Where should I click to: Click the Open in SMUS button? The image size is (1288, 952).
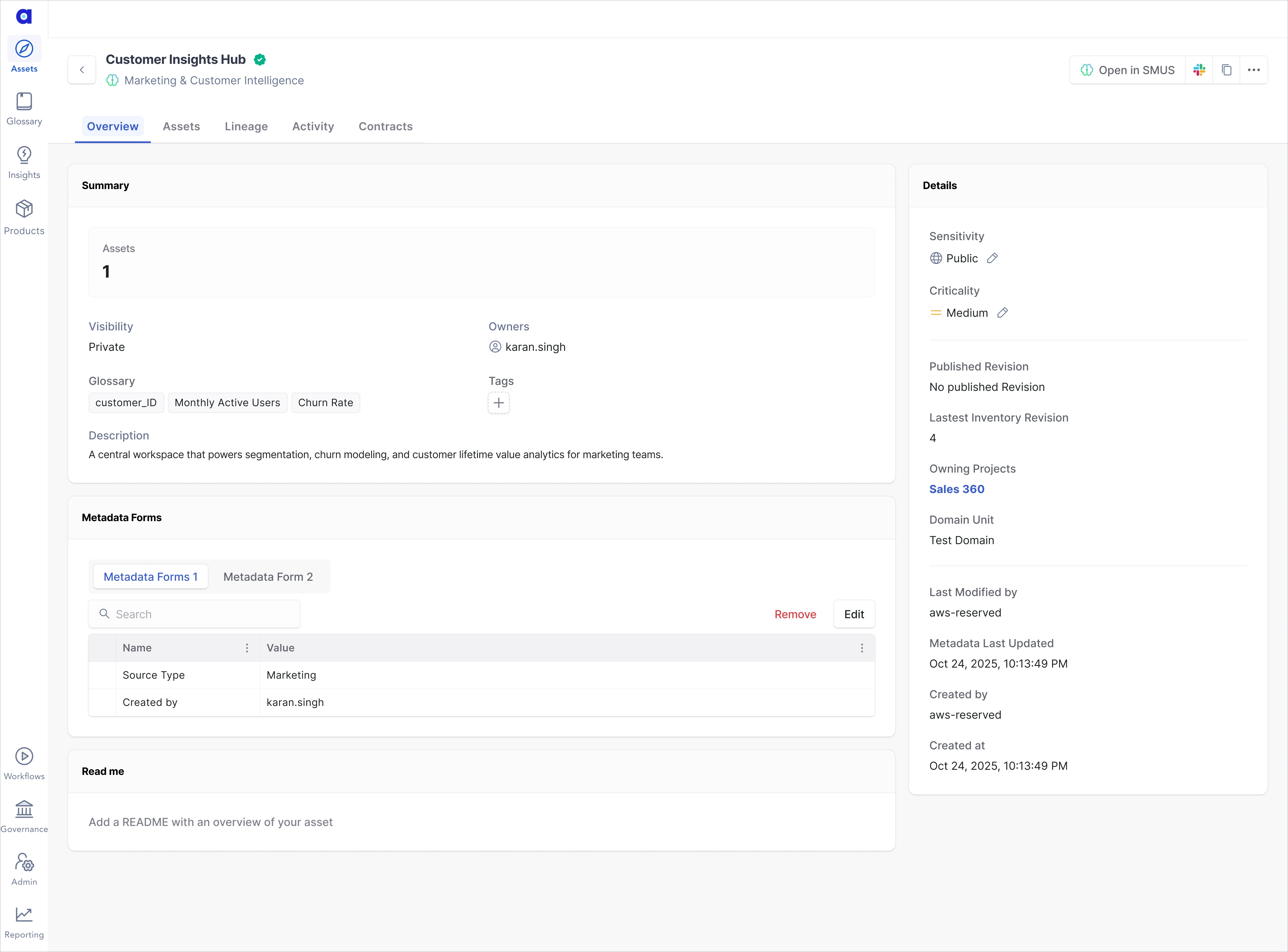pyautogui.click(x=1125, y=70)
